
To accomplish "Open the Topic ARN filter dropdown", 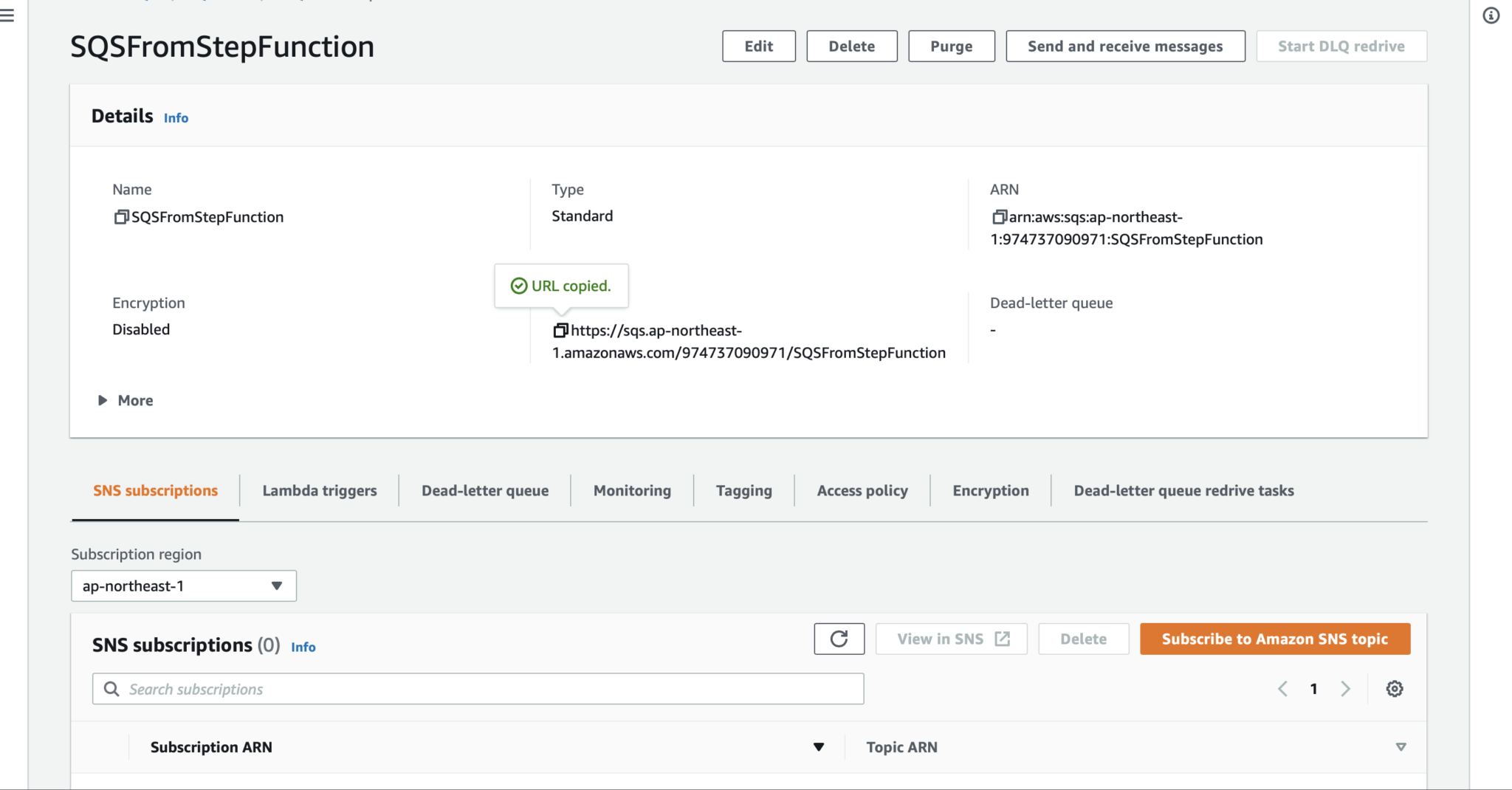I will [x=1401, y=746].
